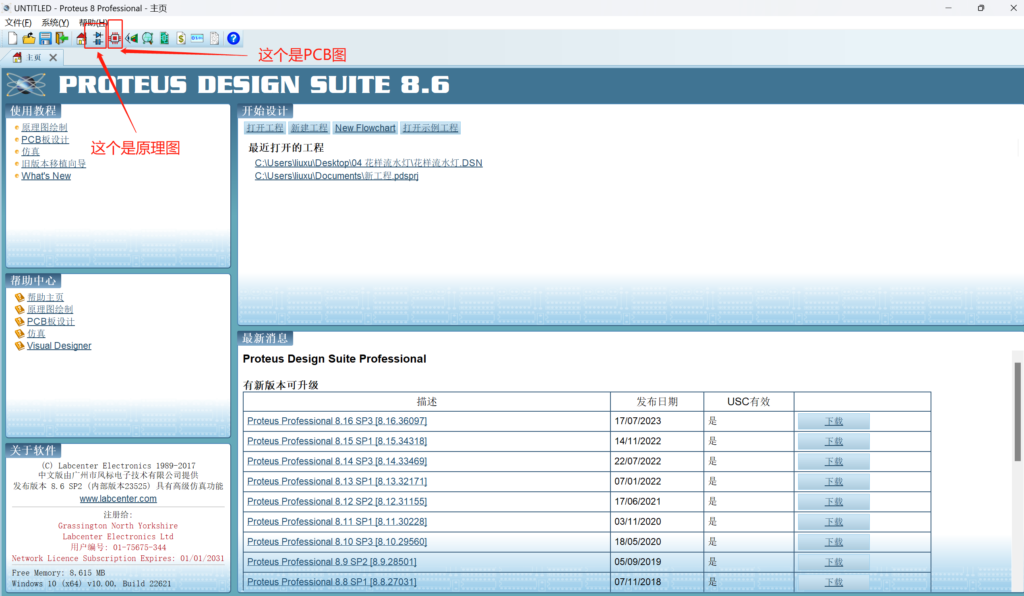Click the New Project toolbar icon
The width and height of the screenshot is (1024, 596).
12,39
